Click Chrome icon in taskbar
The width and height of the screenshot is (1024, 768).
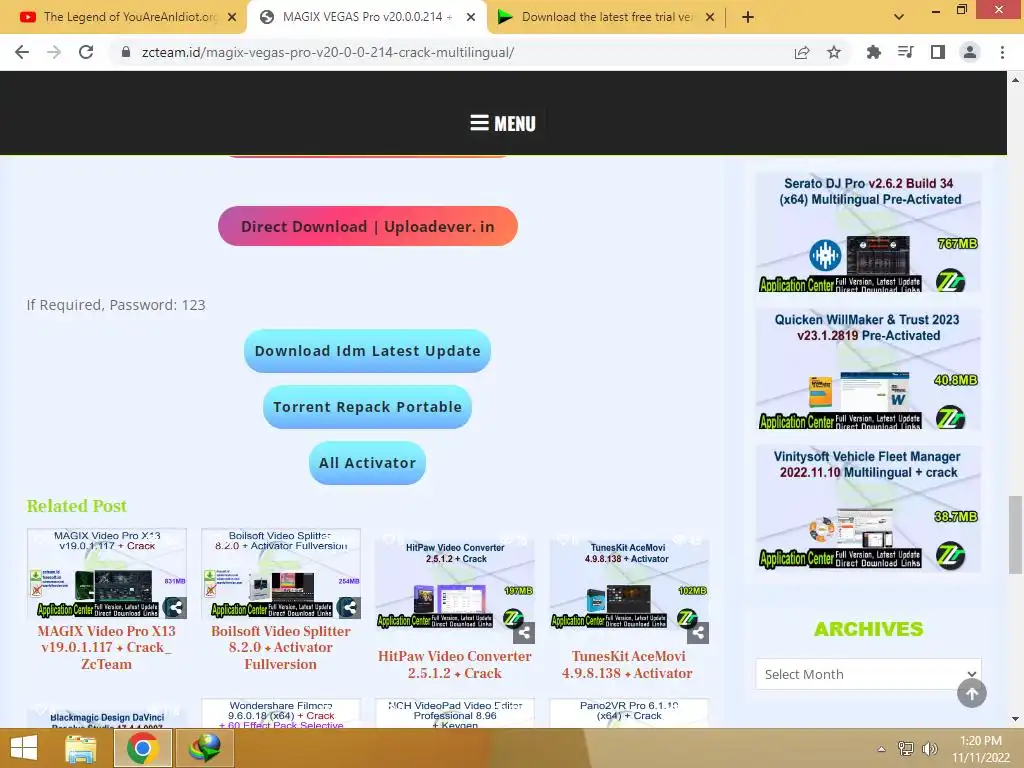click(143, 748)
